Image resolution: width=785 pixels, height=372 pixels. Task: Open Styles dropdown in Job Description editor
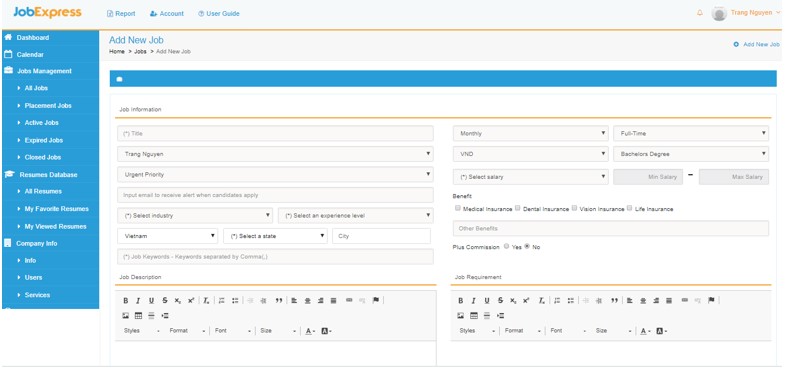tap(142, 331)
